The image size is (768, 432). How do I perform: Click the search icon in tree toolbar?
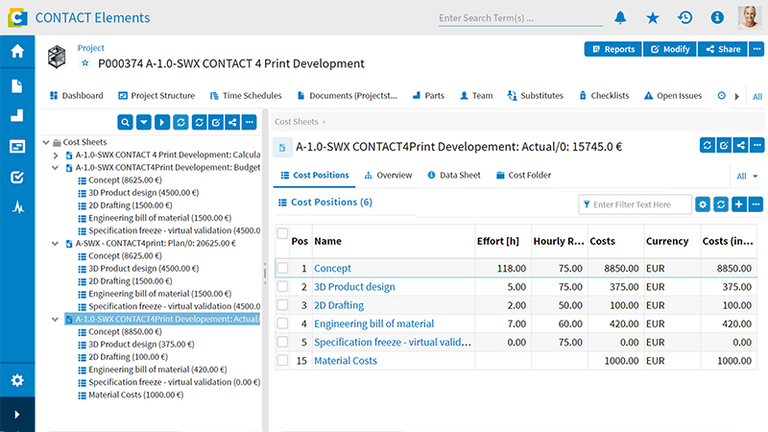point(125,122)
